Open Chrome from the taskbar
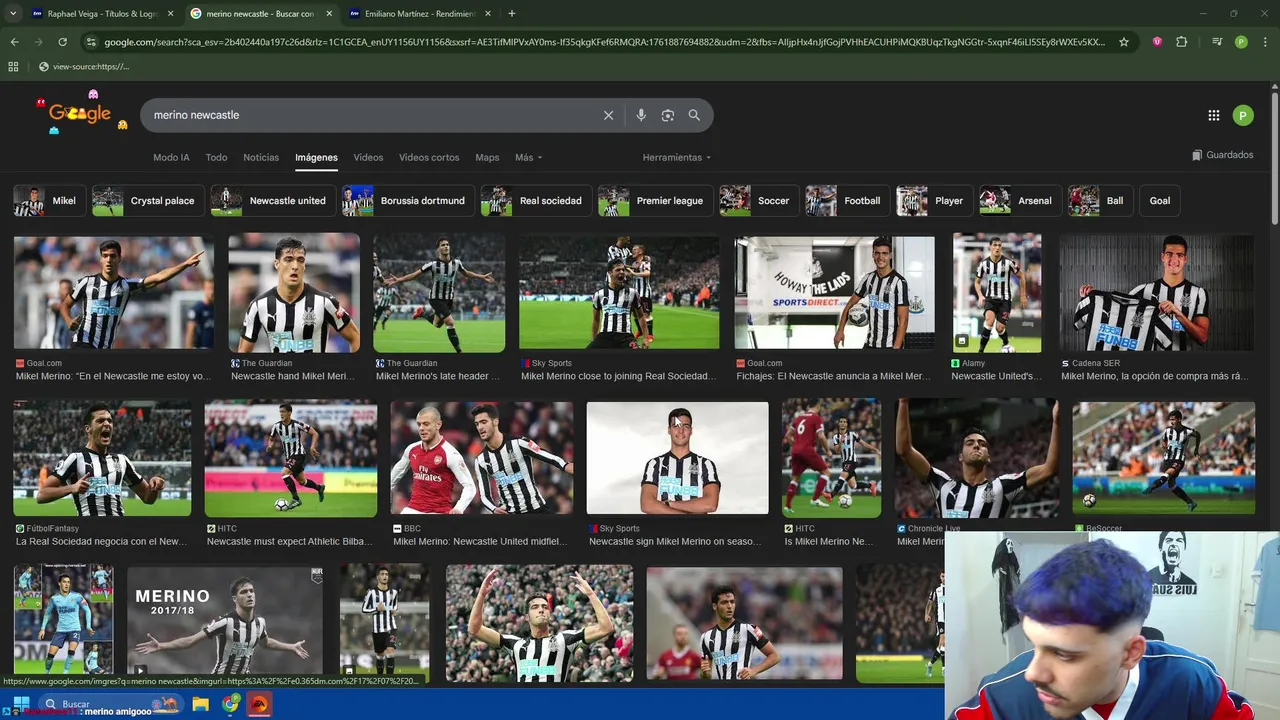 coord(231,704)
